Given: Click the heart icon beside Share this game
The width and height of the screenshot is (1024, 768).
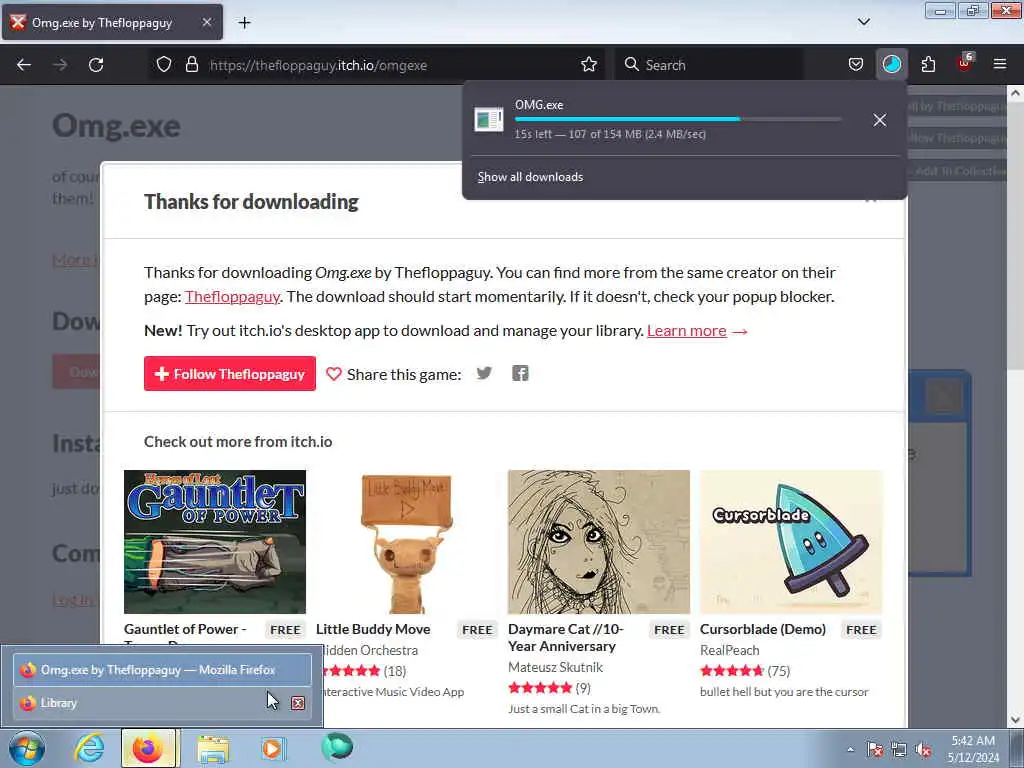Looking at the screenshot, I should pos(334,374).
